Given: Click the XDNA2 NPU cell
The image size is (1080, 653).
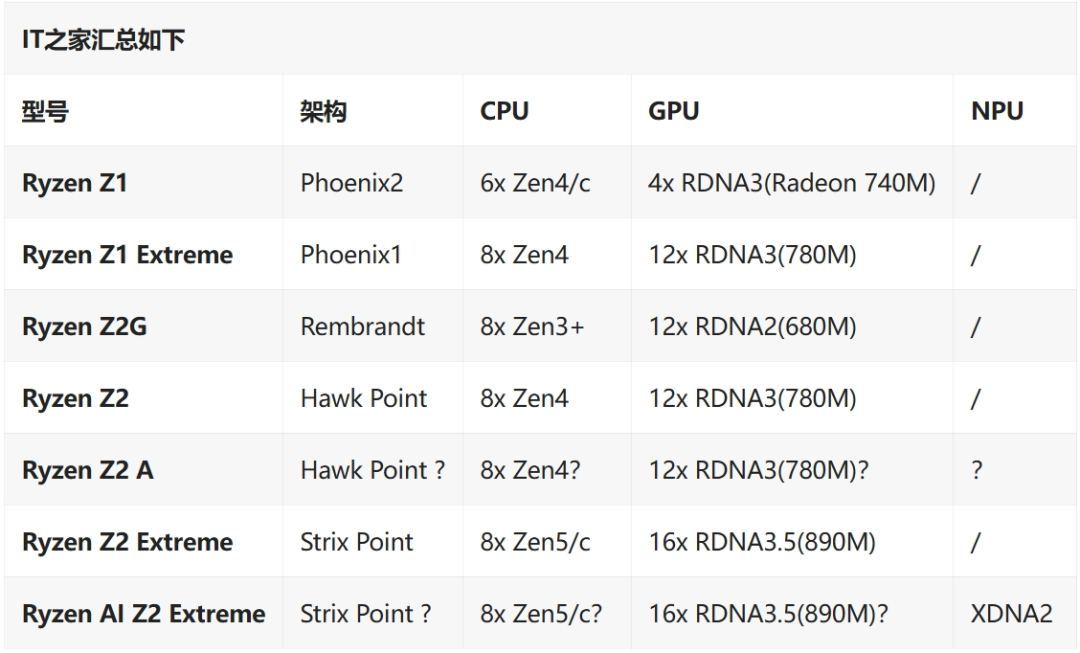Looking at the screenshot, I should click(x=1012, y=614).
